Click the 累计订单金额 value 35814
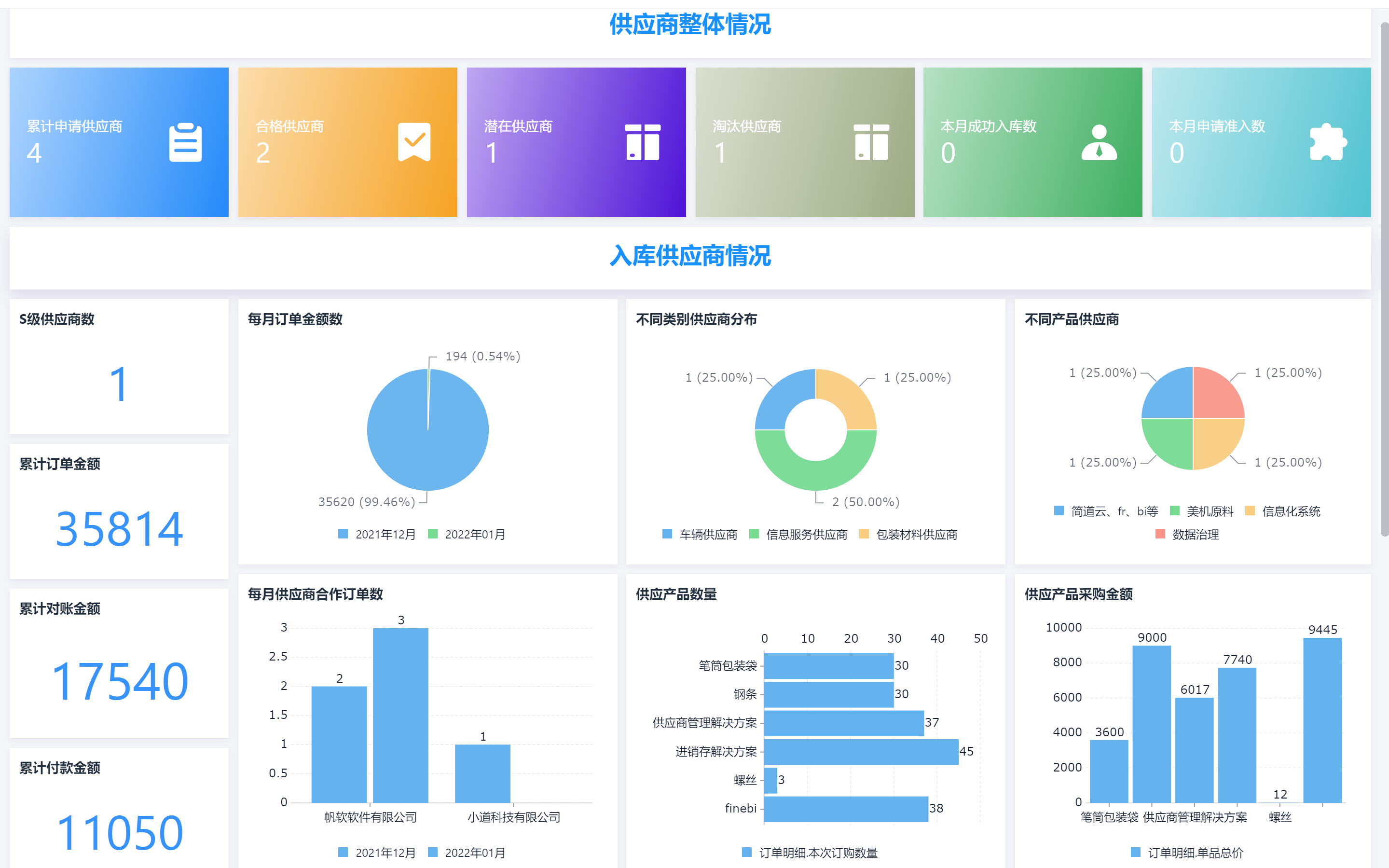Viewport: 1389px width, 868px height. coord(119,529)
